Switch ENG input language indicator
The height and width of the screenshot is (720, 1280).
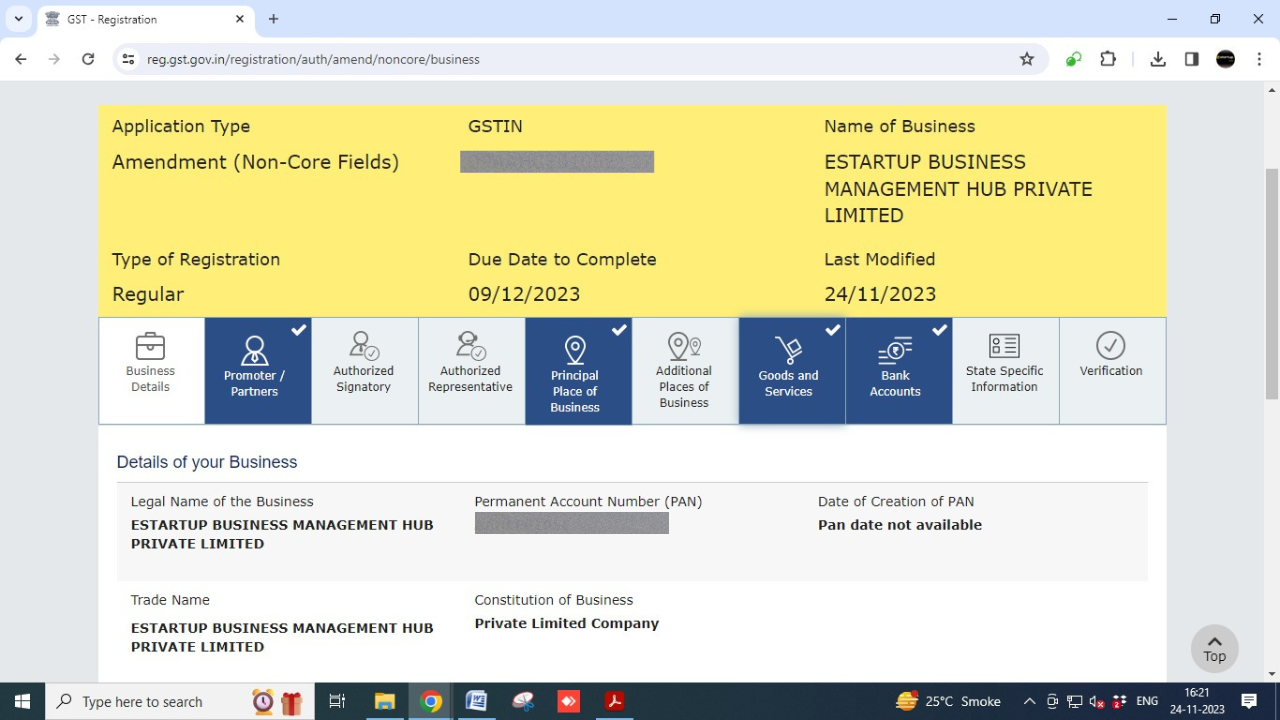point(1147,701)
